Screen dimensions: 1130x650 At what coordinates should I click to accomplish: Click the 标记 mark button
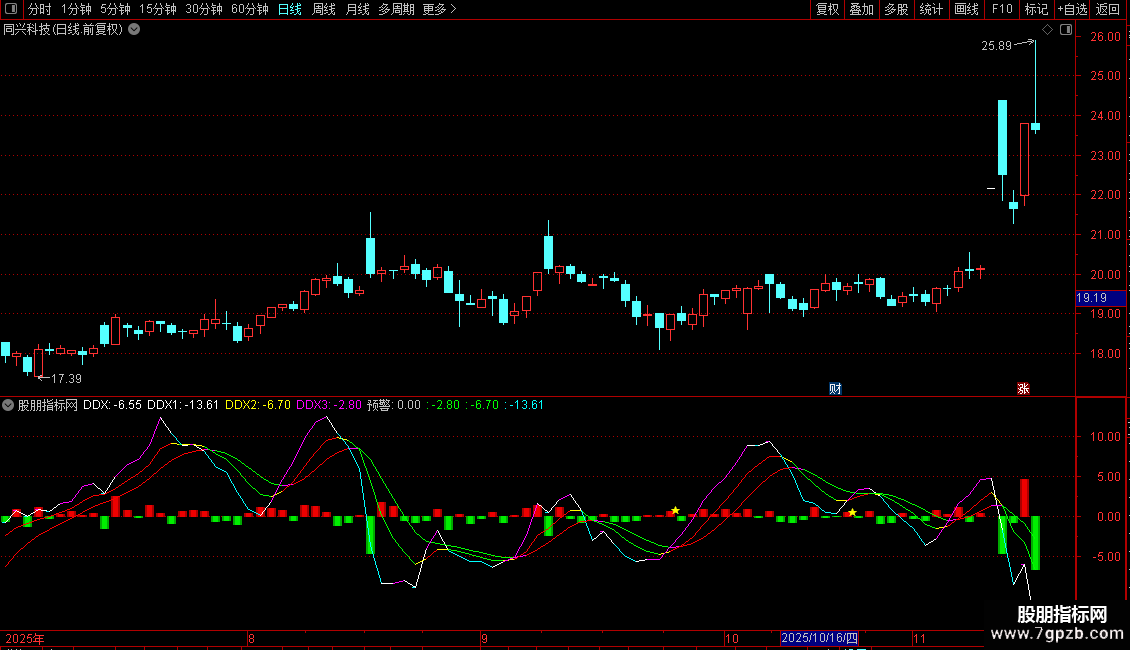[x=1036, y=9]
